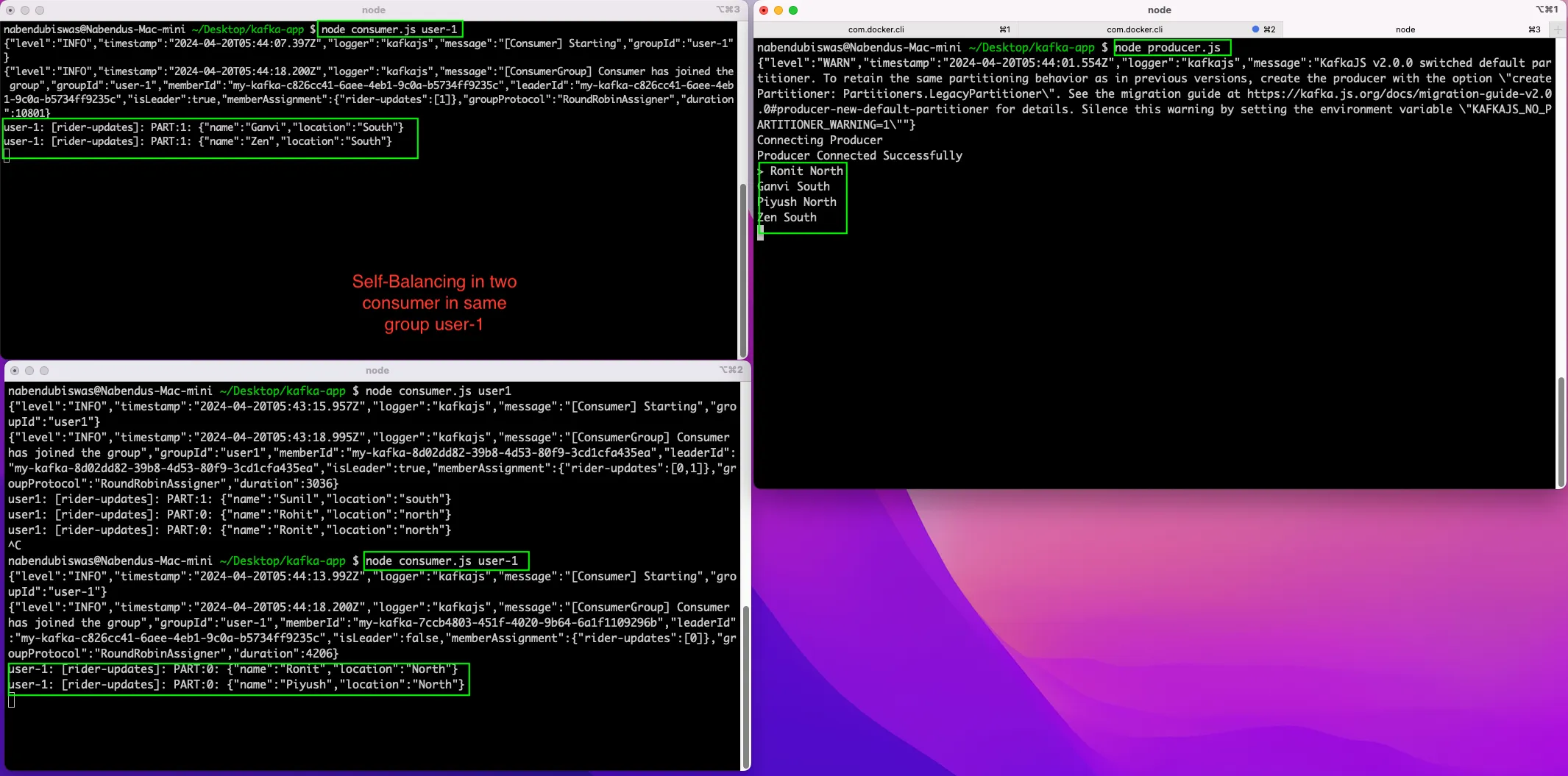Click the 'Piyush North' line in producer window
Viewport: 1568px width, 776px height.
pyautogui.click(x=797, y=202)
